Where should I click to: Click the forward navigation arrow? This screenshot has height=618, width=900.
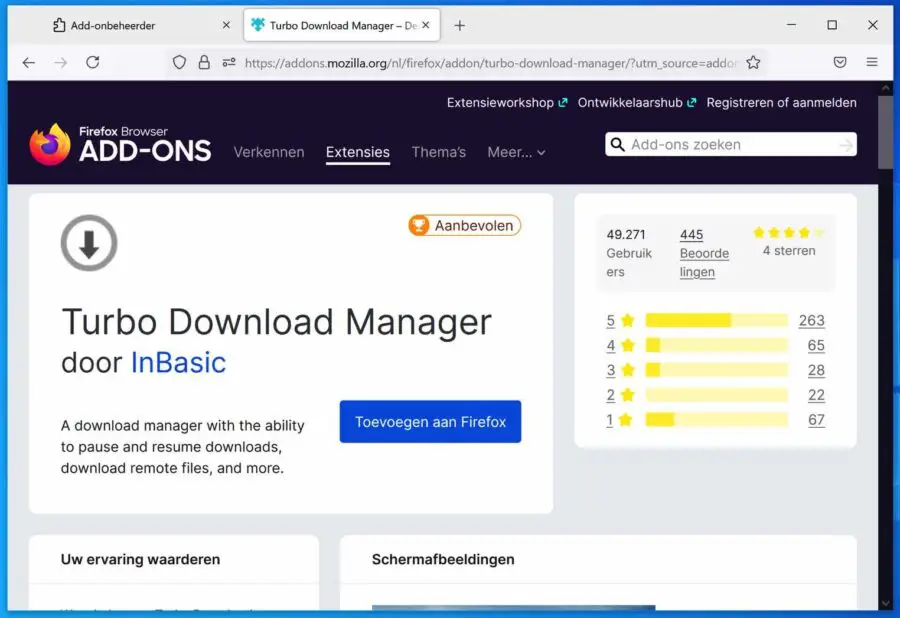60,63
